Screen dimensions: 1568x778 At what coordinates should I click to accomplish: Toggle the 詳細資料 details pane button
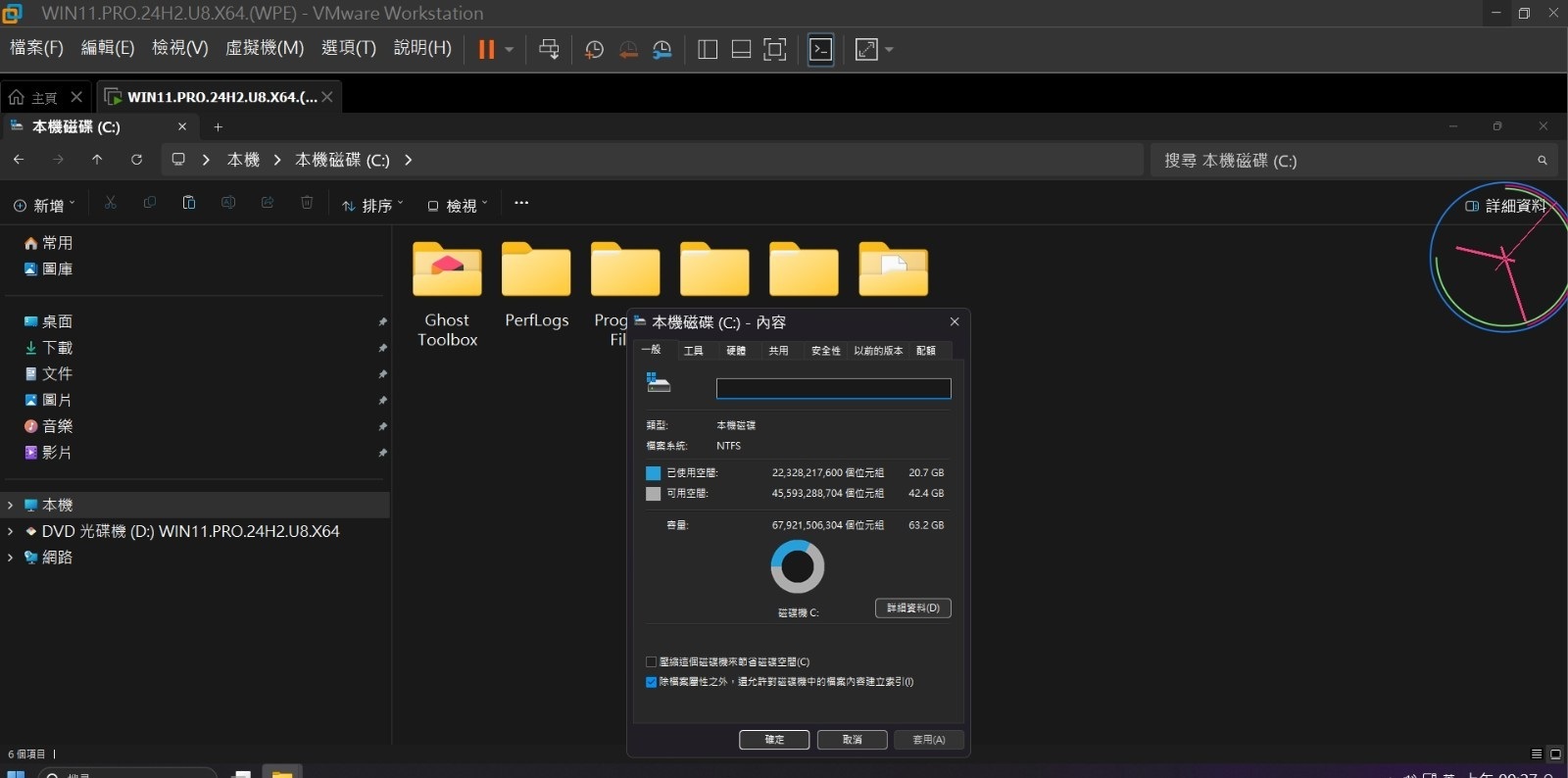point(1505,205)
